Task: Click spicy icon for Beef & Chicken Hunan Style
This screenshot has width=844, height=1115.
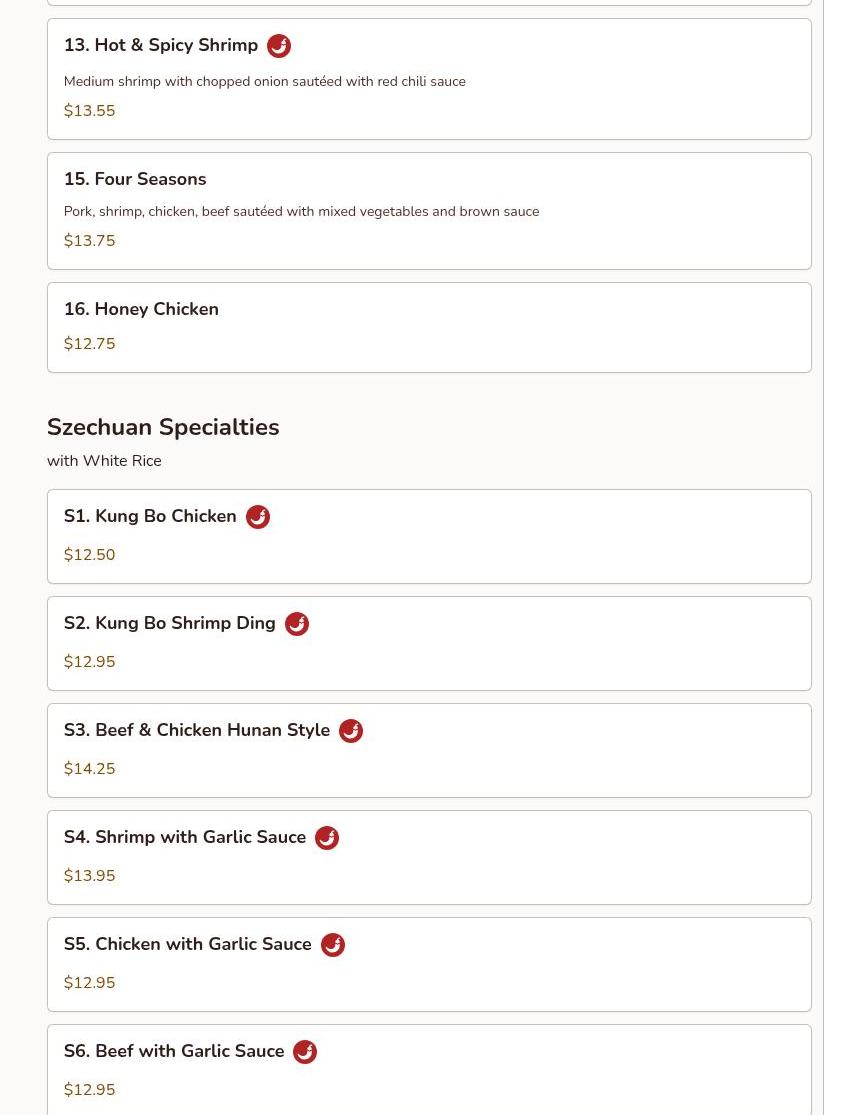Action: (351, 731)
